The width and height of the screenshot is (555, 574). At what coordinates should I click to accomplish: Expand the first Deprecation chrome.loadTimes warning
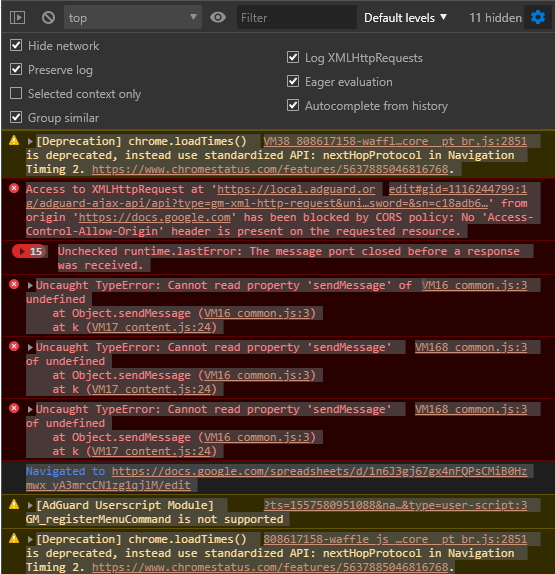30,141
